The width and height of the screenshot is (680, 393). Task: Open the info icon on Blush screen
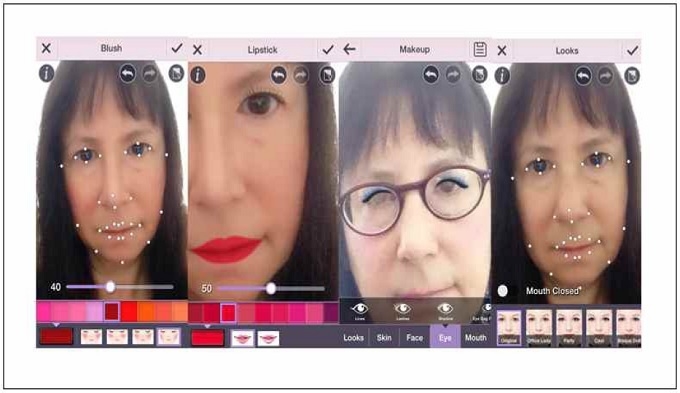click(46, 73)
